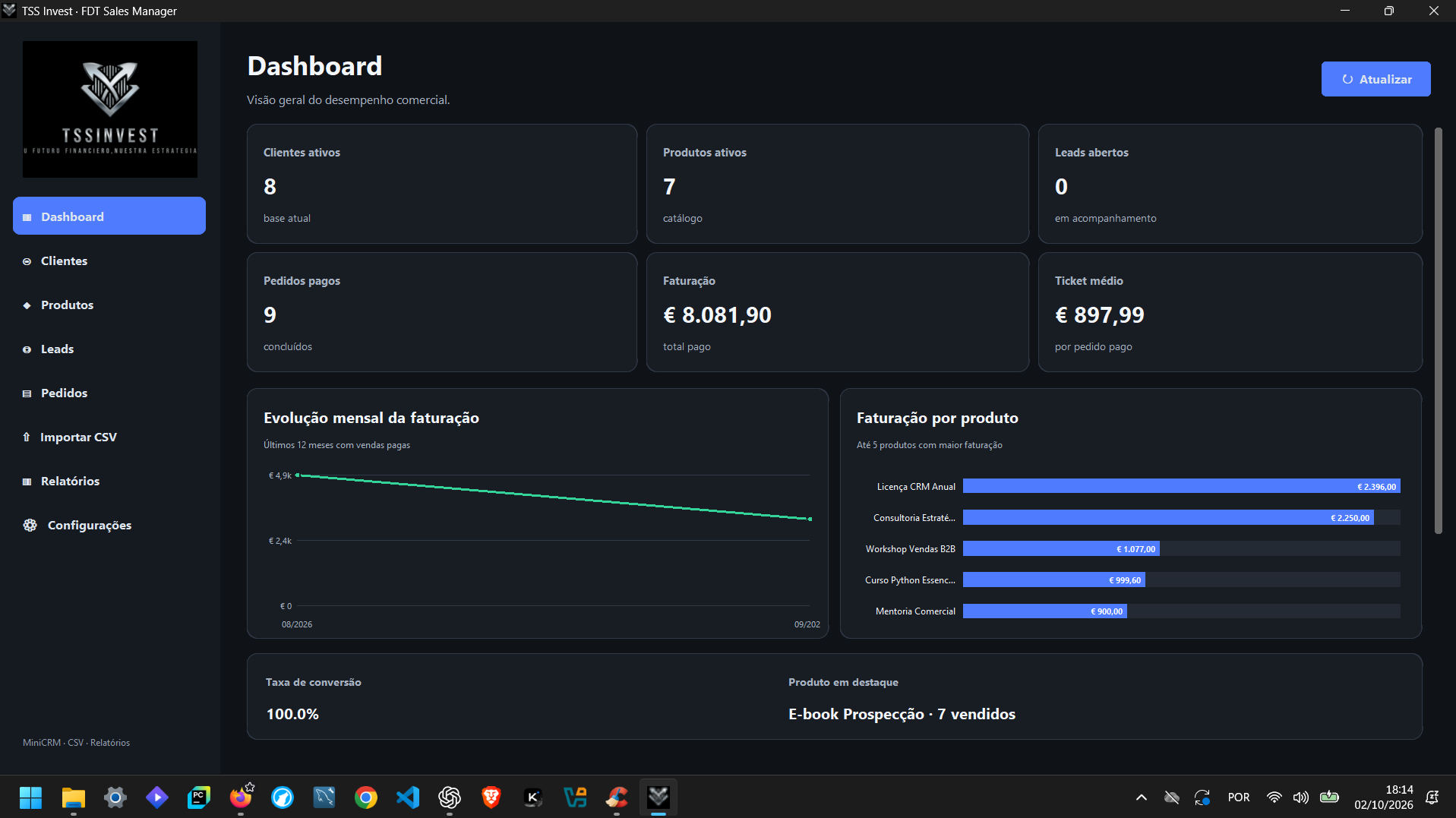Open ChatGPT app from taskbar
Viewport: 1456px width, 818px height.
pos(450,797)
